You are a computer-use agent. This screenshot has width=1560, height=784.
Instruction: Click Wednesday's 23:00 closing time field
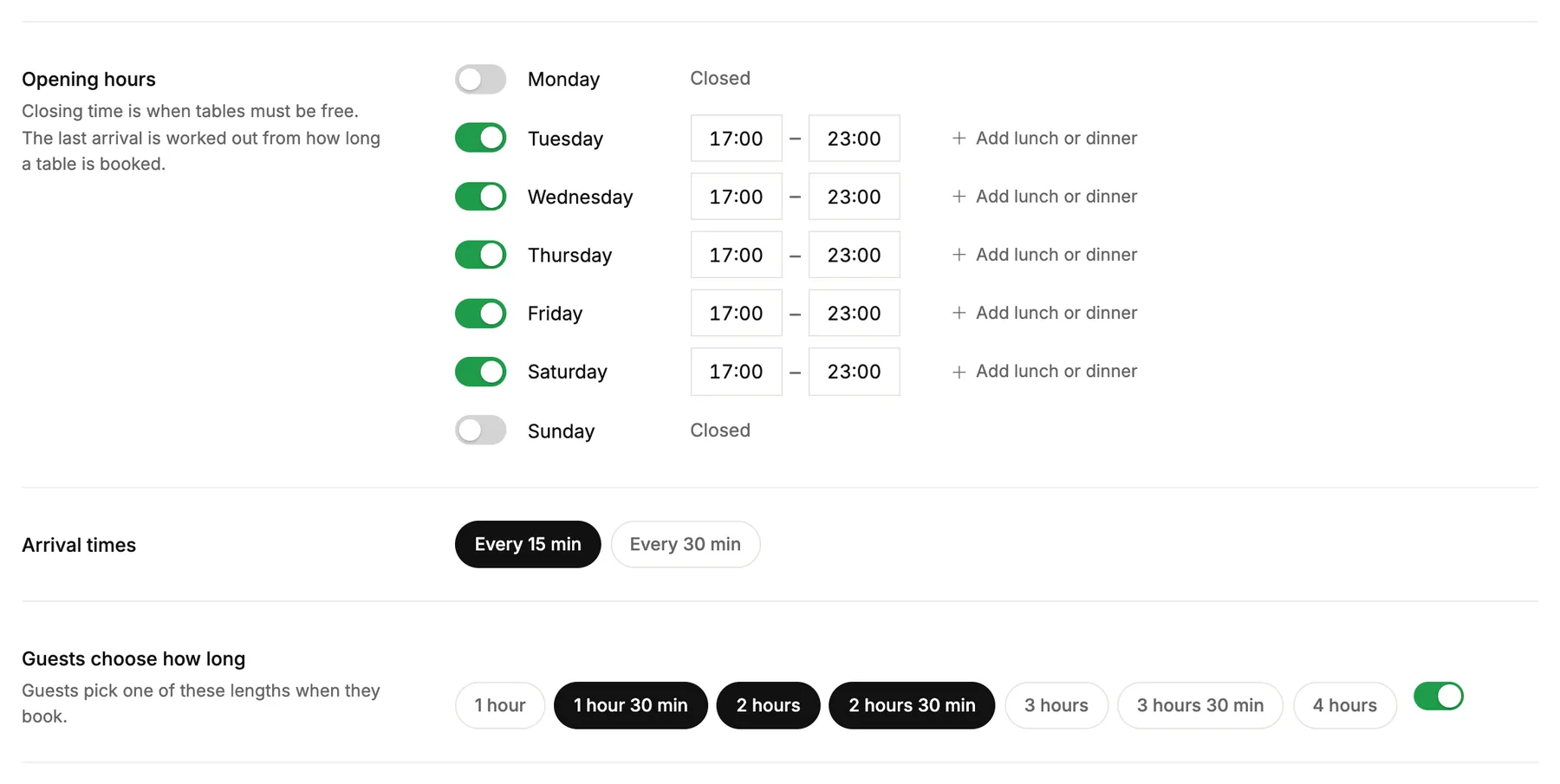click(855, 197)
